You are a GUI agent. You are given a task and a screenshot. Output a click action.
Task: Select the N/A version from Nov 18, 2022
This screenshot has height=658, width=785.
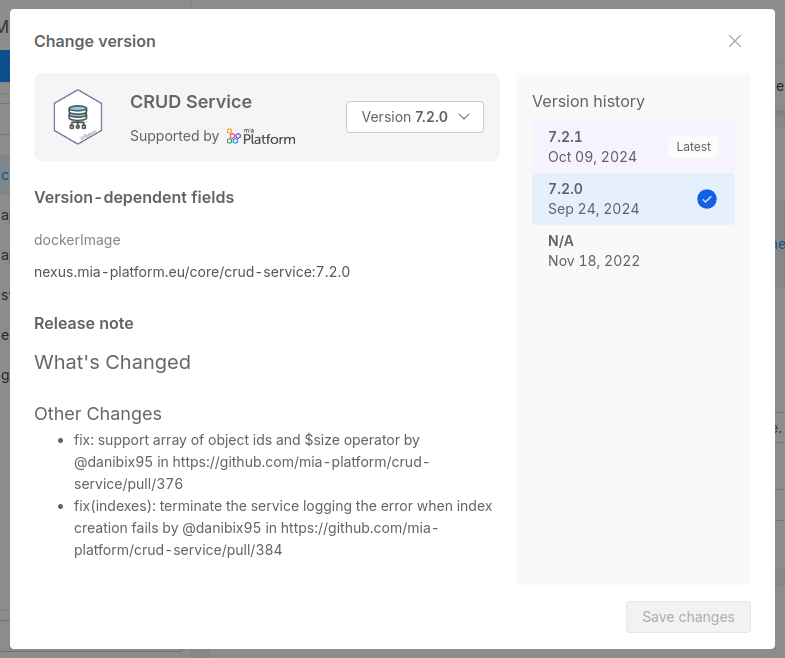[x=633, y=251]
